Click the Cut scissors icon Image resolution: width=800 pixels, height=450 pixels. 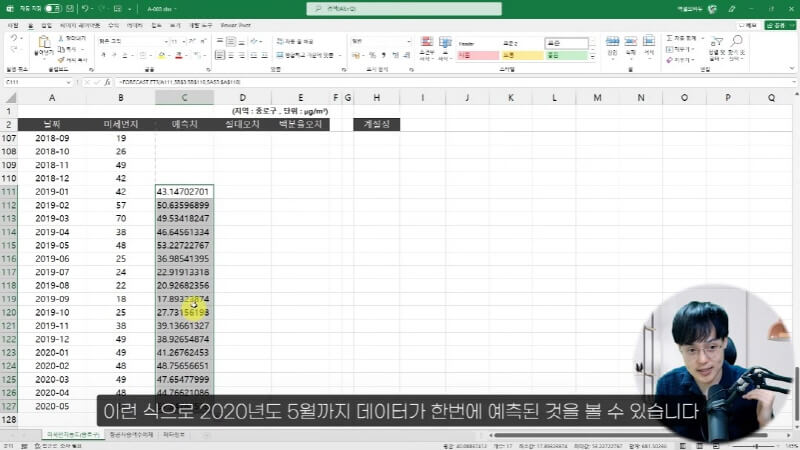[61, 39]
